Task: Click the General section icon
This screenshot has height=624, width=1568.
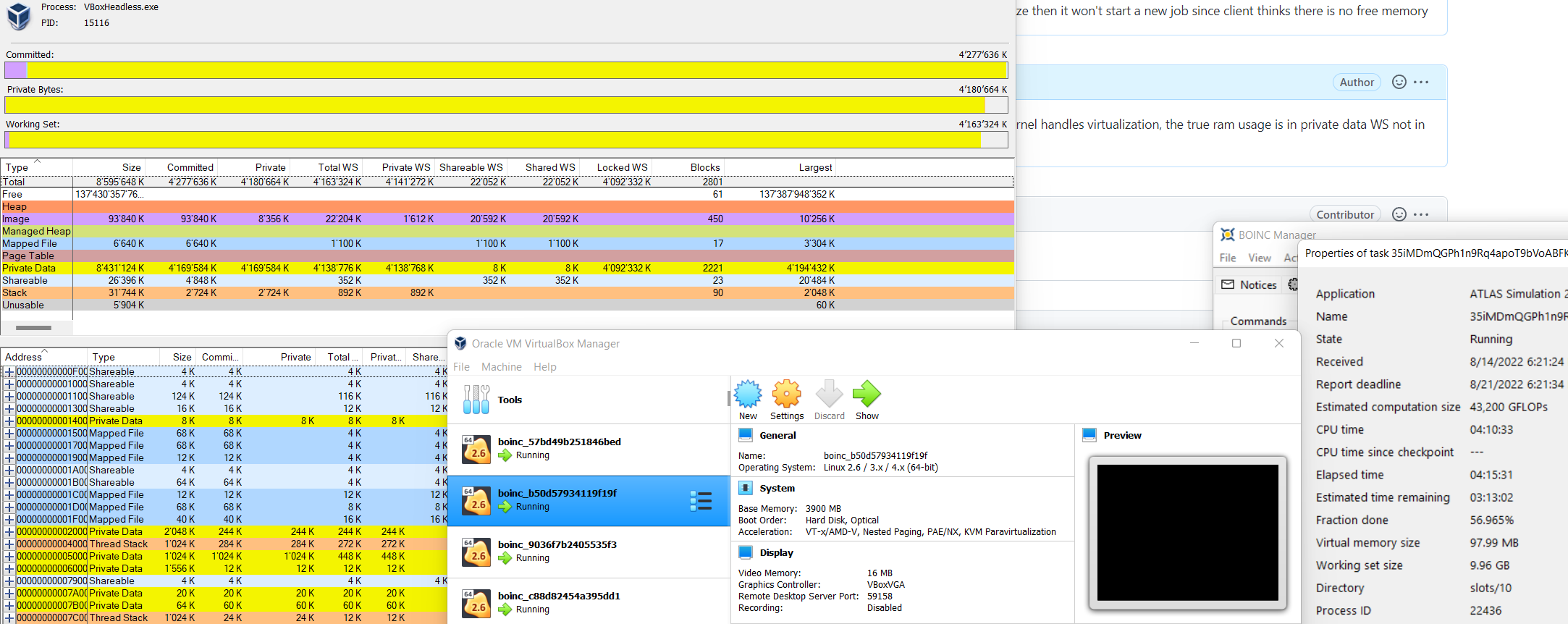Action: click(x=746, y=435)
